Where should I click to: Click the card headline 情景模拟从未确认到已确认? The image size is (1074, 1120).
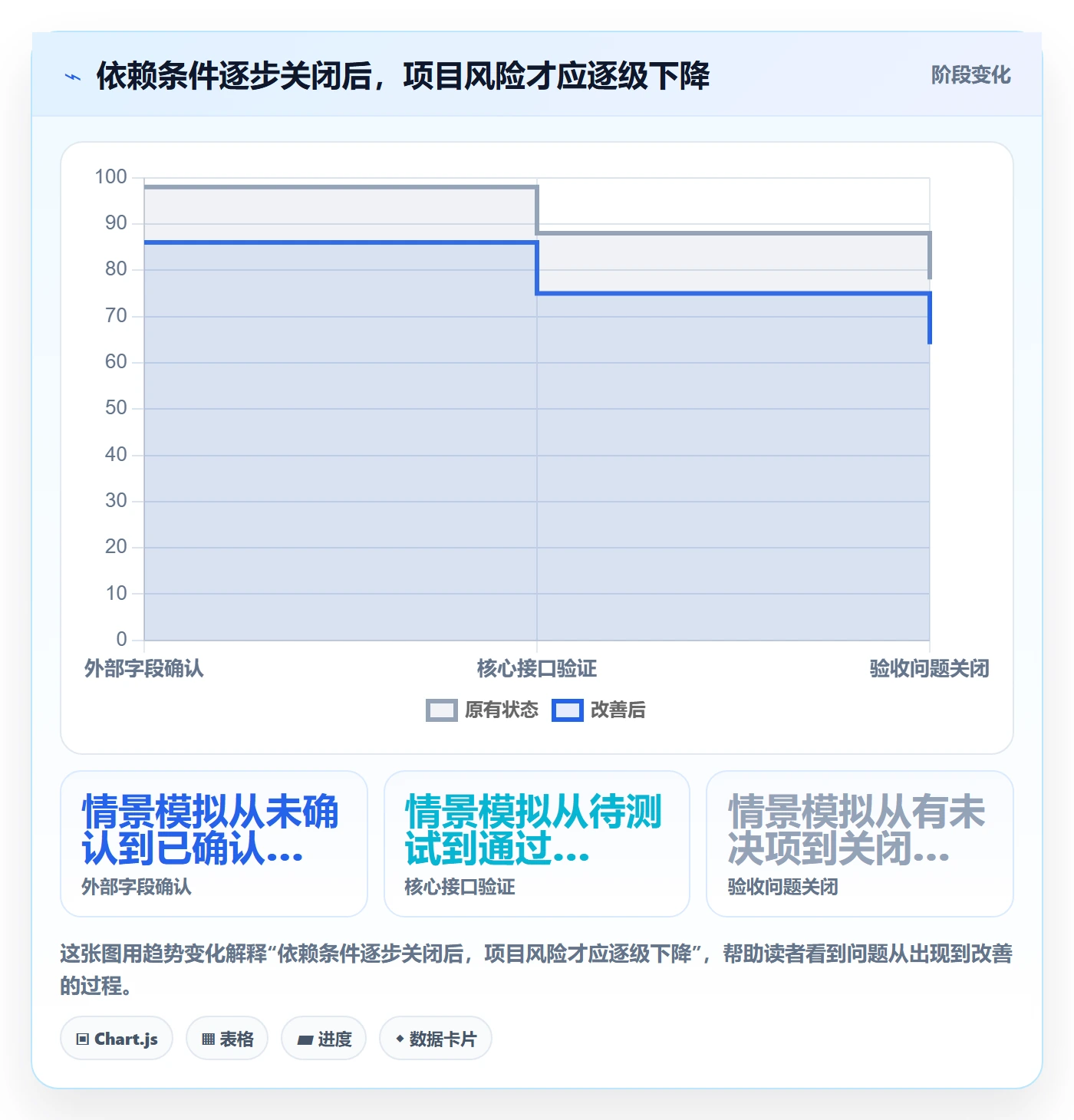point(210,831)
